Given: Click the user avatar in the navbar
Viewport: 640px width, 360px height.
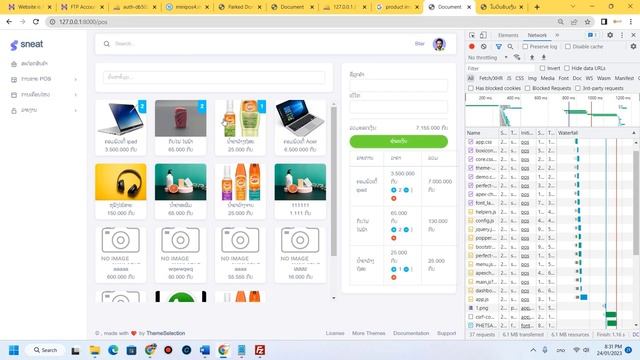Looking at the screenshot, I should tap(439, 44).
